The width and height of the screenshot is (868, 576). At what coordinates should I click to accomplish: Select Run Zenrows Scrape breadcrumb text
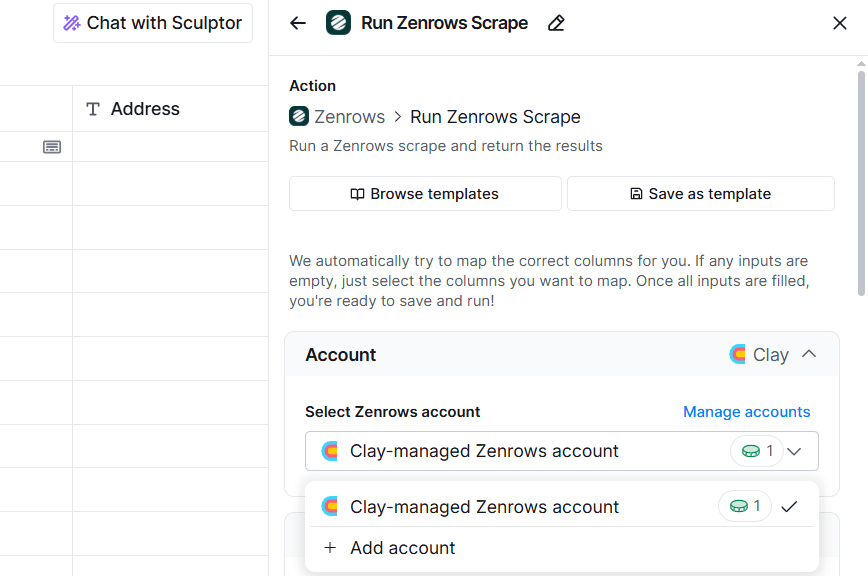495,117
